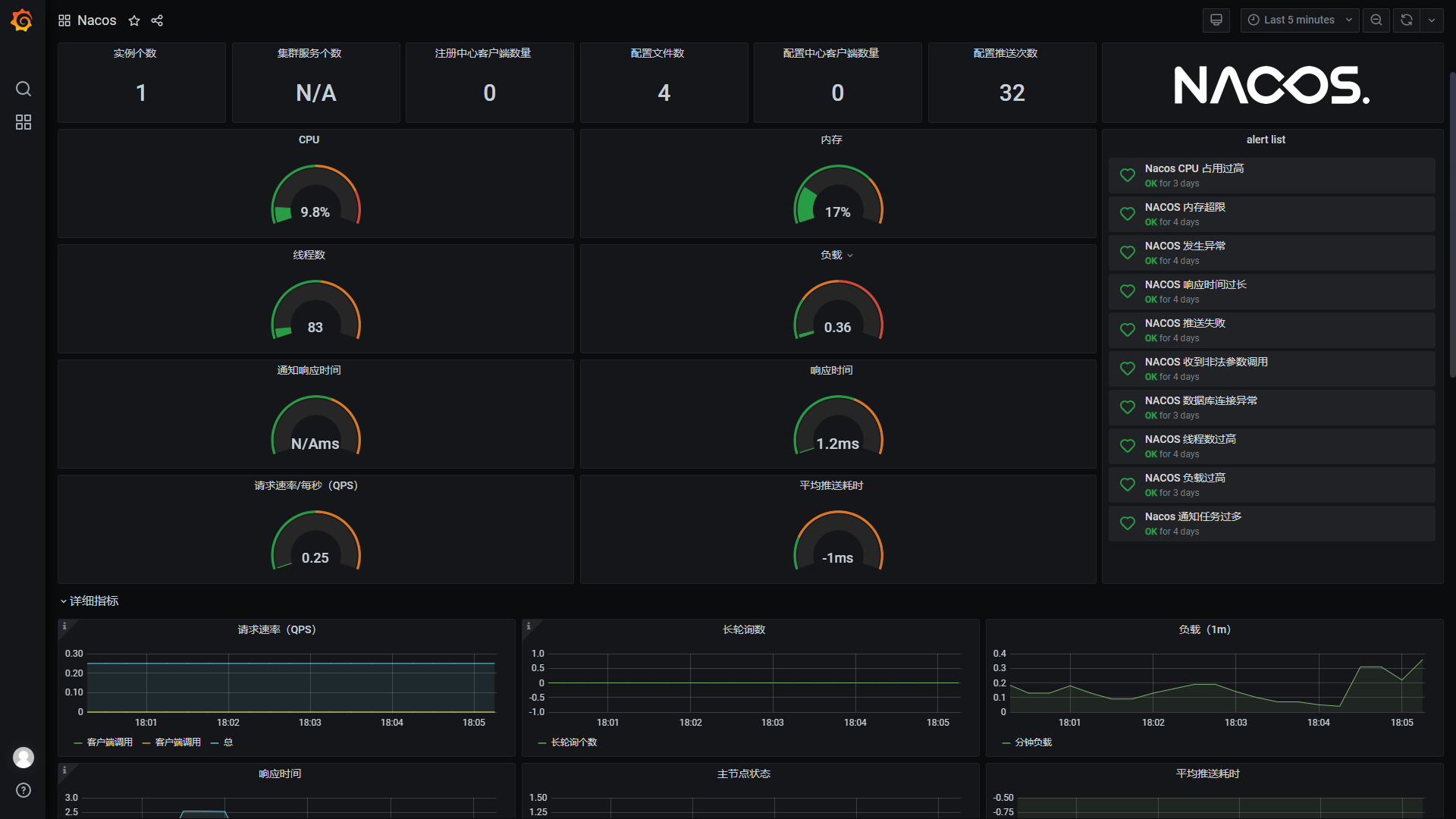Open the Nacos CPU 占用过高 alert

tap(1194, 168)
